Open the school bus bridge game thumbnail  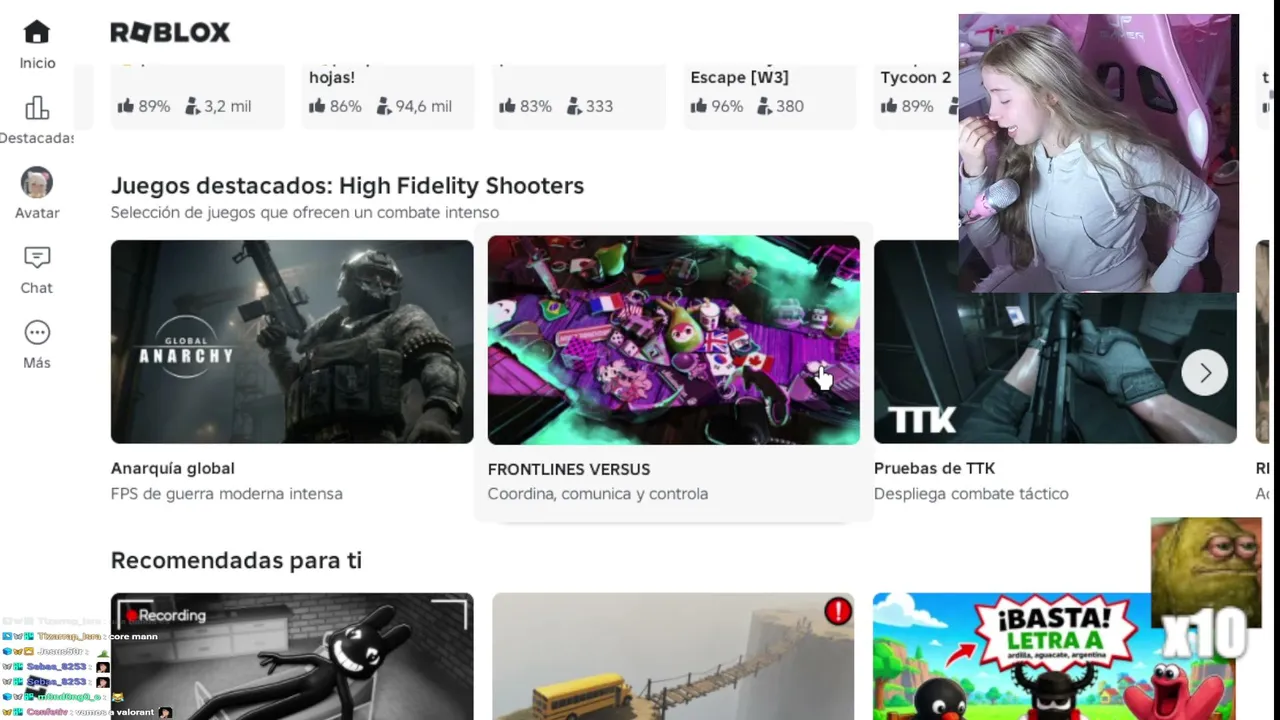[673, 656]
